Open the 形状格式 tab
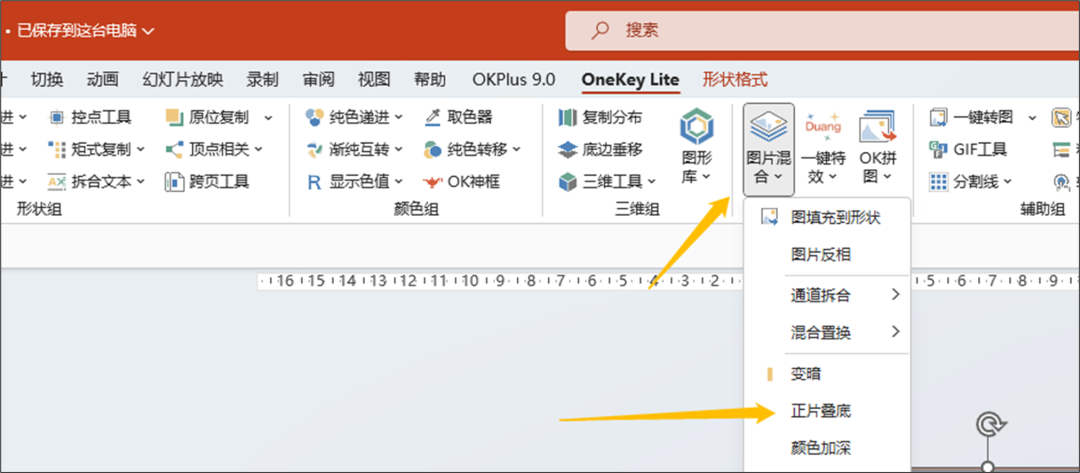Screen dimensions: 1080x473 735,80
